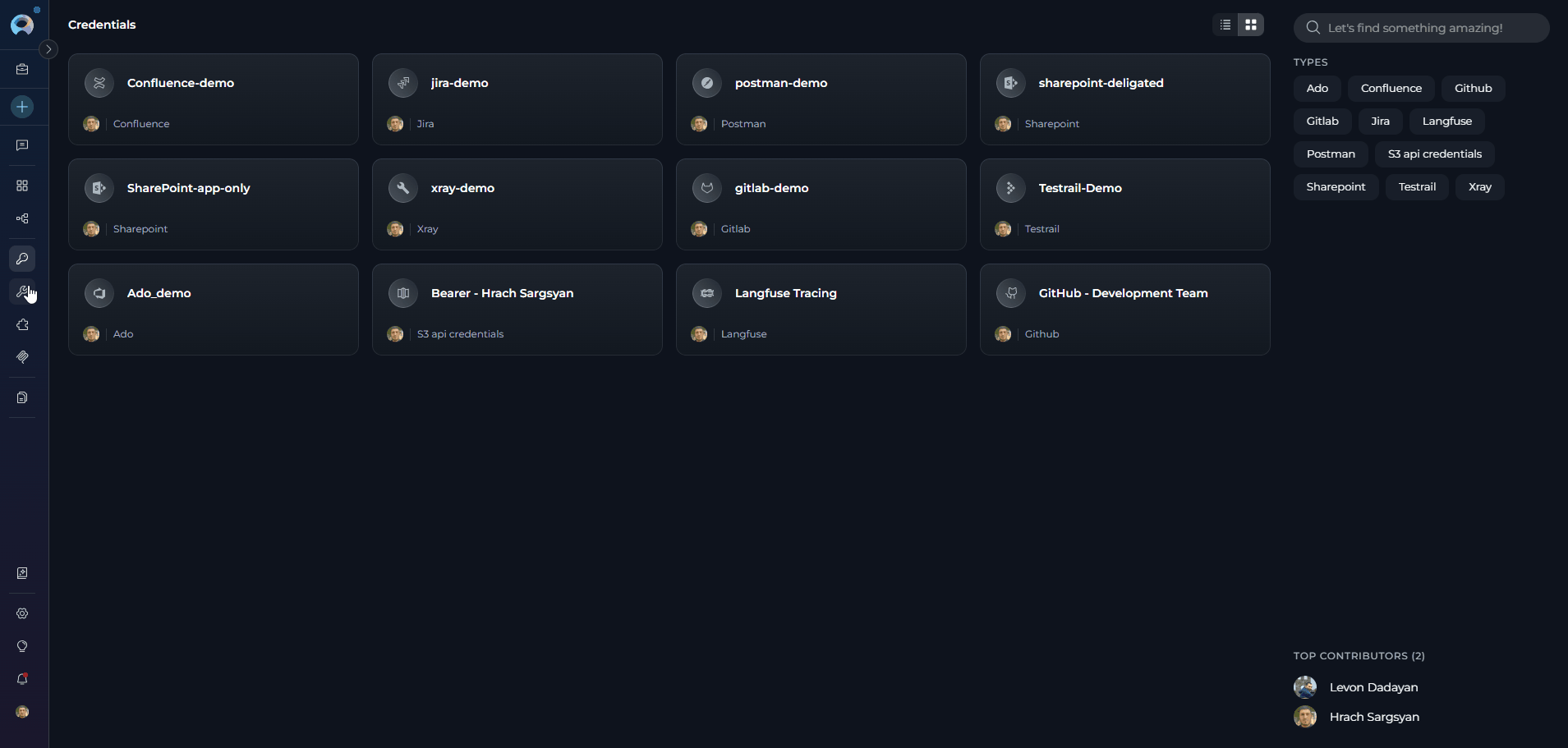Filter by the Sharepoint type tag
The width and height of the screenshot is (1568, 748).
tap(1336, 186)
